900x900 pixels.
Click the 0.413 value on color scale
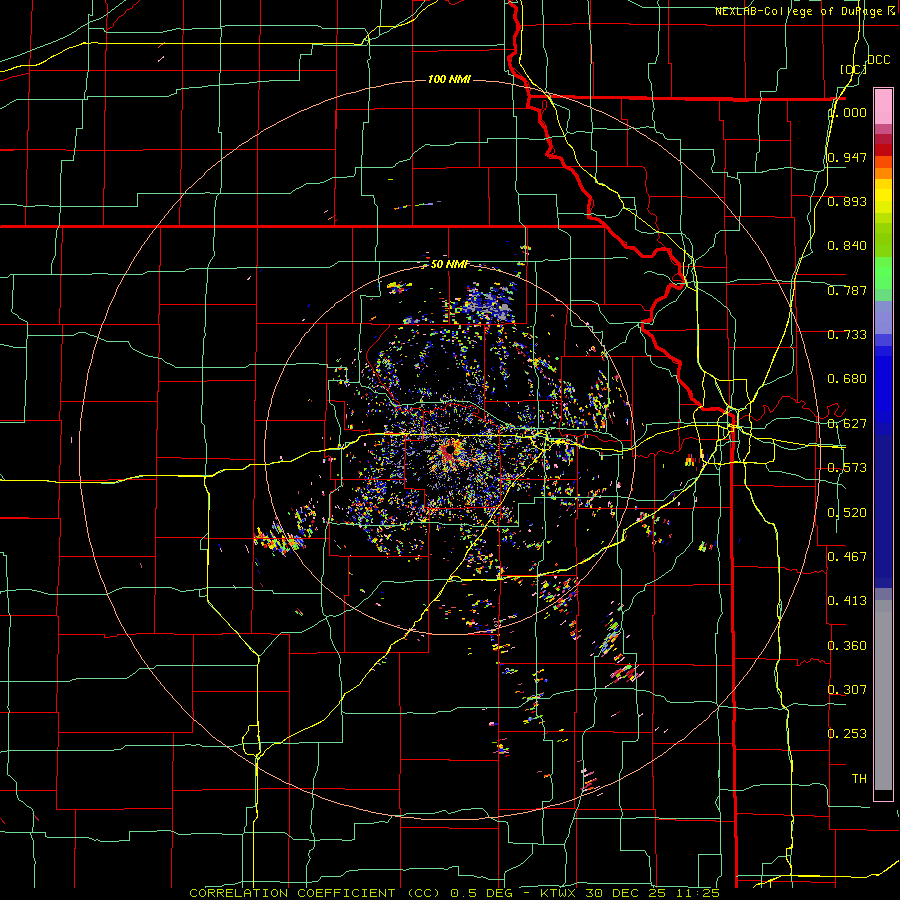(847, 601)
